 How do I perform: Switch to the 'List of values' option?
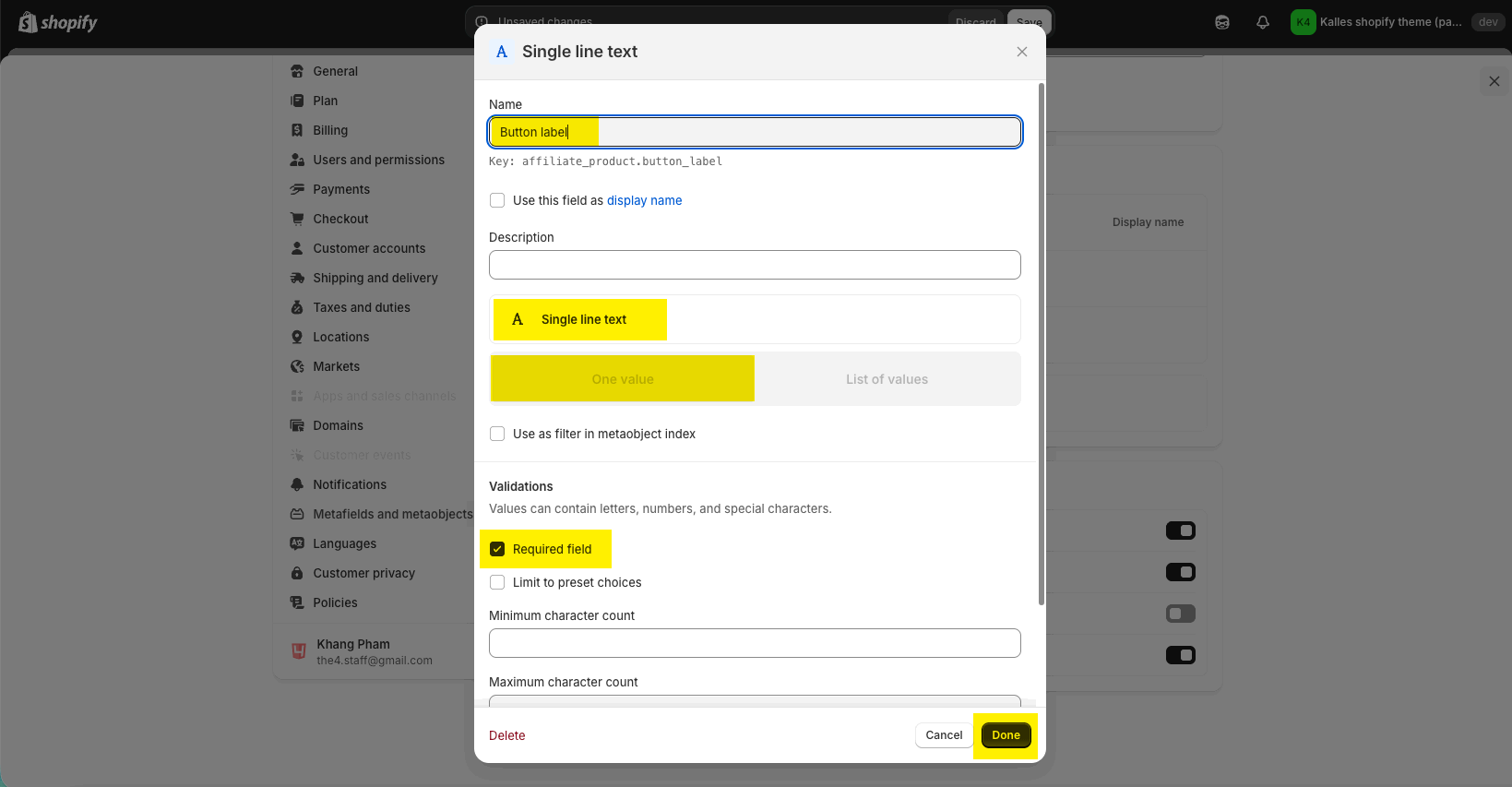(x=887, y=379)
